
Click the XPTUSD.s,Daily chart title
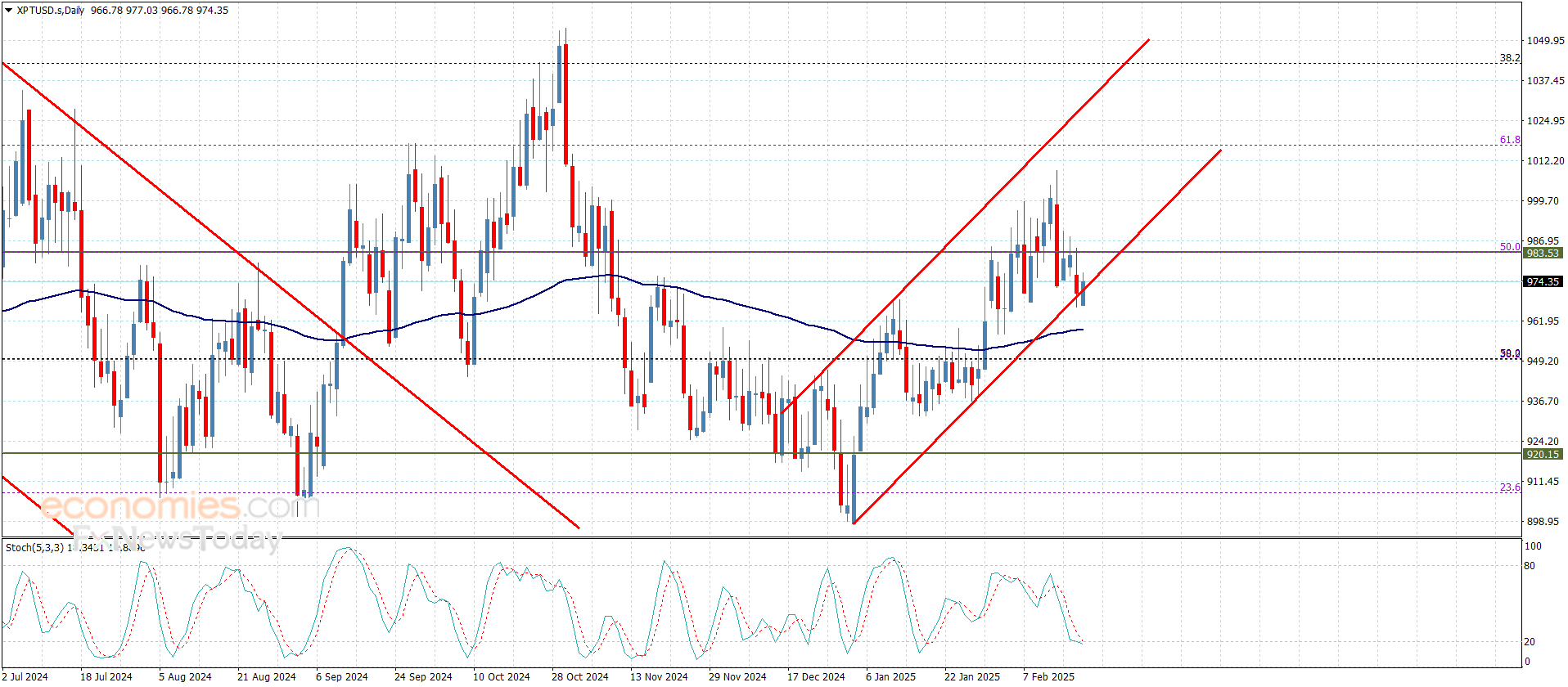pyautogui.click(x=51, y=11)
